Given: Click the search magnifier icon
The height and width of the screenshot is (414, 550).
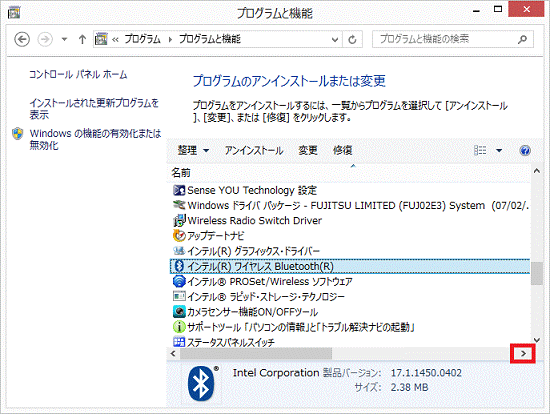Looking at the screenshot, I should tap(522, 39).
